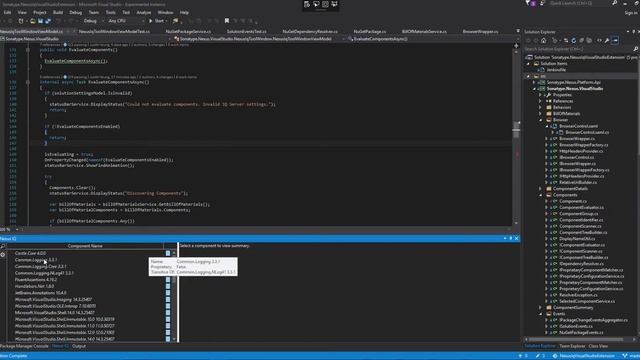Expand the BillOfMaterials folder
This screenshot has height=360, width=640.
540,114
